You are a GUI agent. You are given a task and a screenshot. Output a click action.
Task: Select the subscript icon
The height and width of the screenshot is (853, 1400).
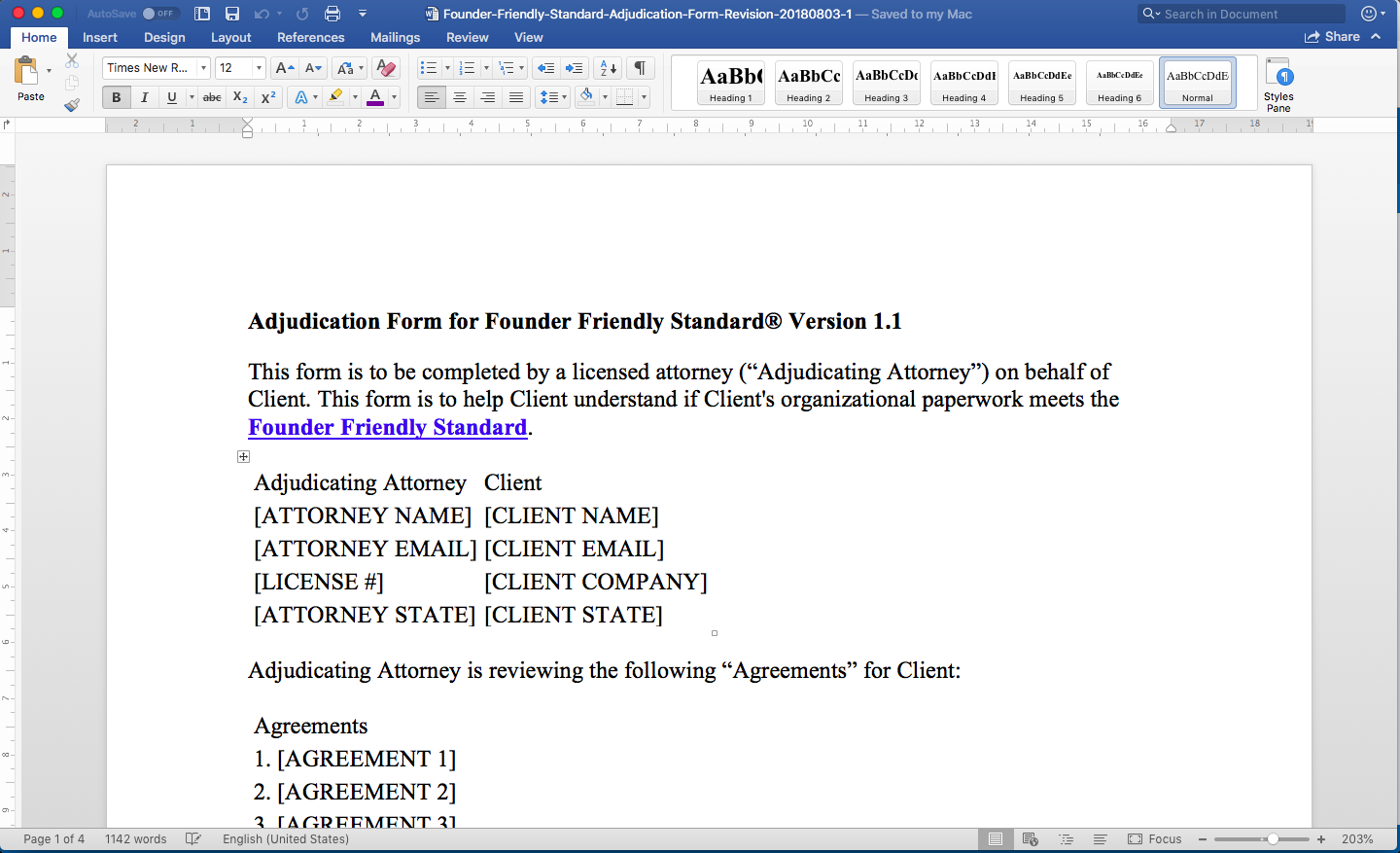pos(239,97)
